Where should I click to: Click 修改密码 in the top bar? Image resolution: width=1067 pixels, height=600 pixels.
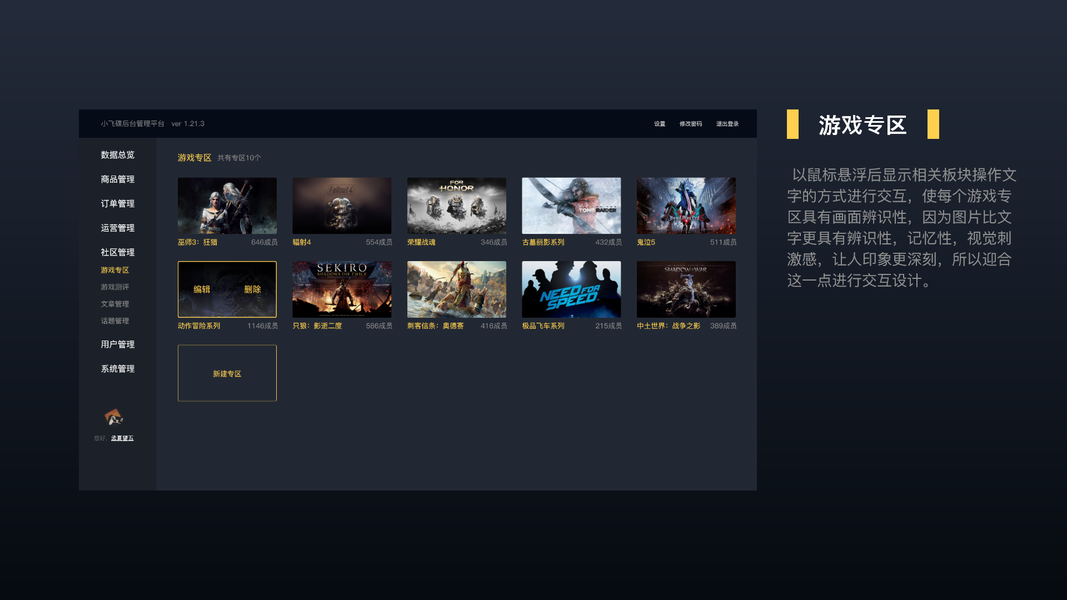691,124
